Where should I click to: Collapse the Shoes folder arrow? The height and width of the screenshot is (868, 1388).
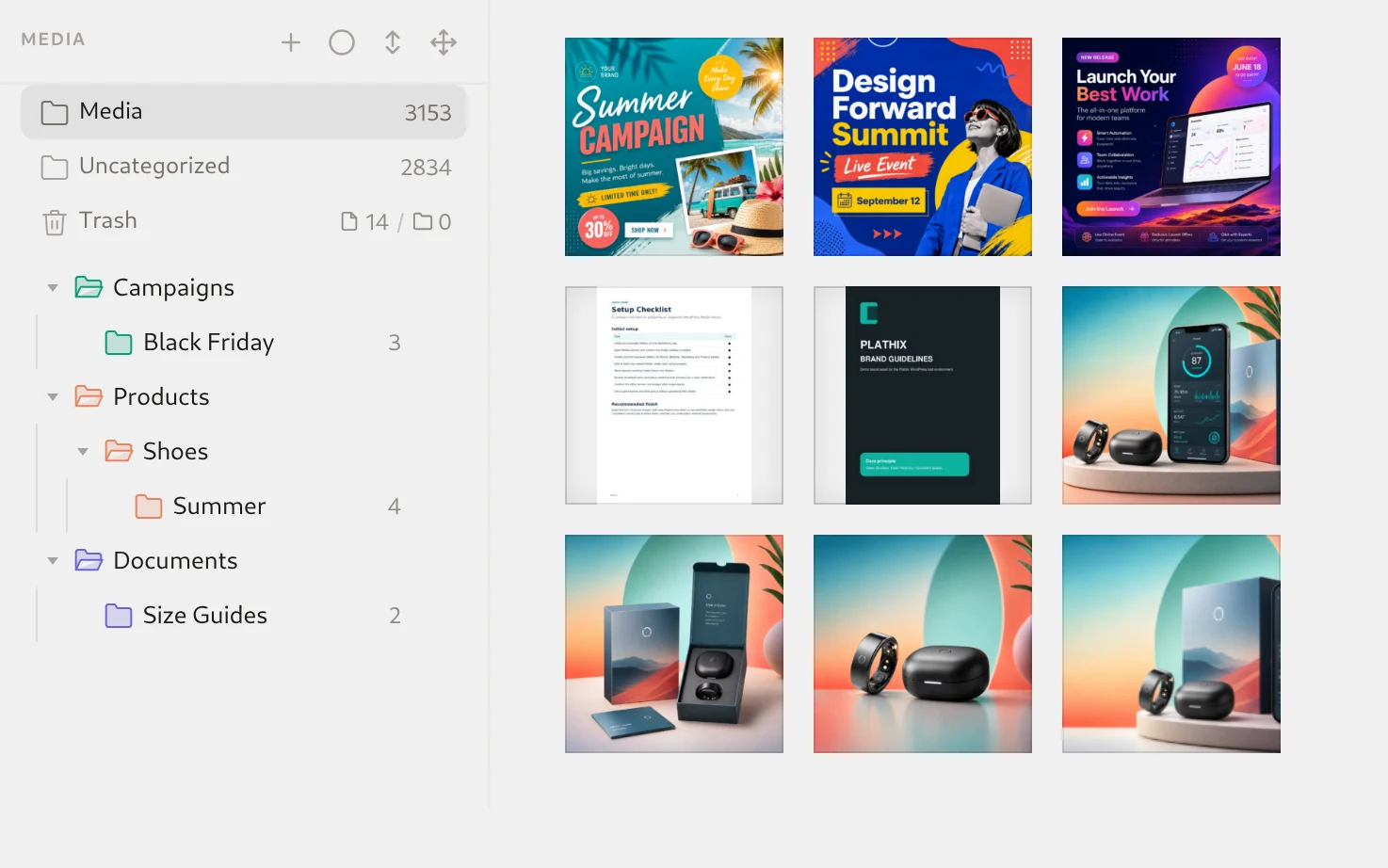point(83,452)
